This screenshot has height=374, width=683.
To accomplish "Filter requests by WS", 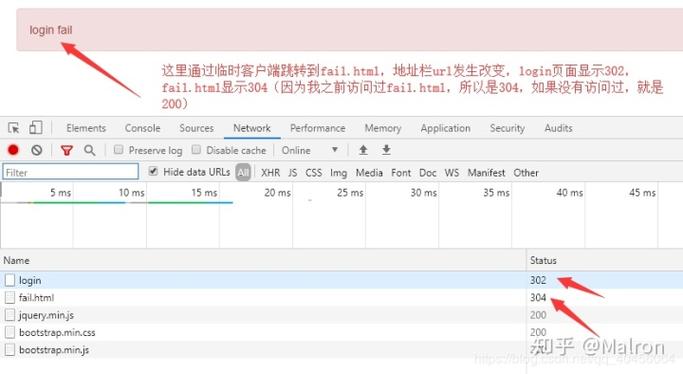I will [452, 173].
